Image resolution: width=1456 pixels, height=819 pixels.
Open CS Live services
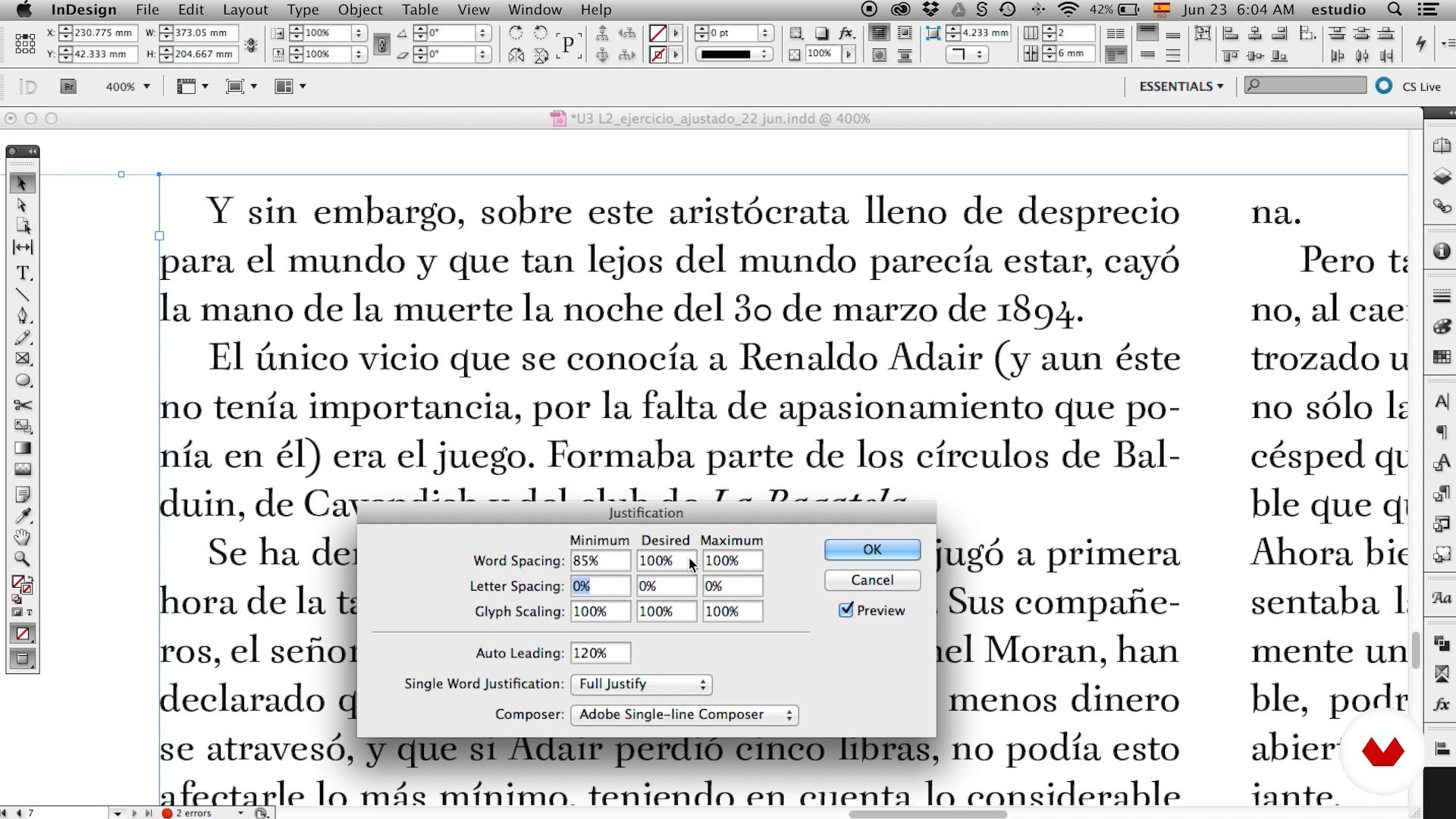tap(1410, 86)
